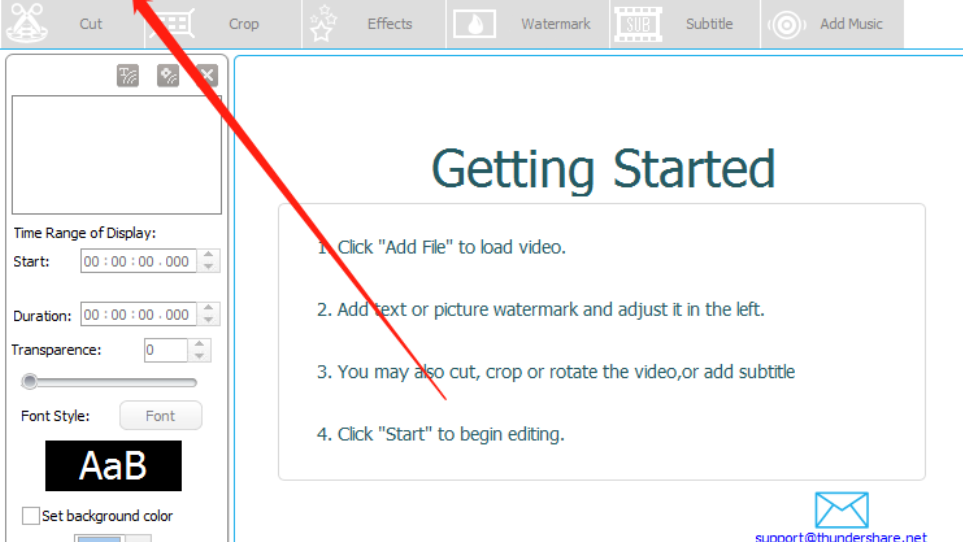The height and width of the screenshot is (542, 963).
Task: Increase the Start time with up arrow
Action: pyautogui.click(x=208, y=256)
